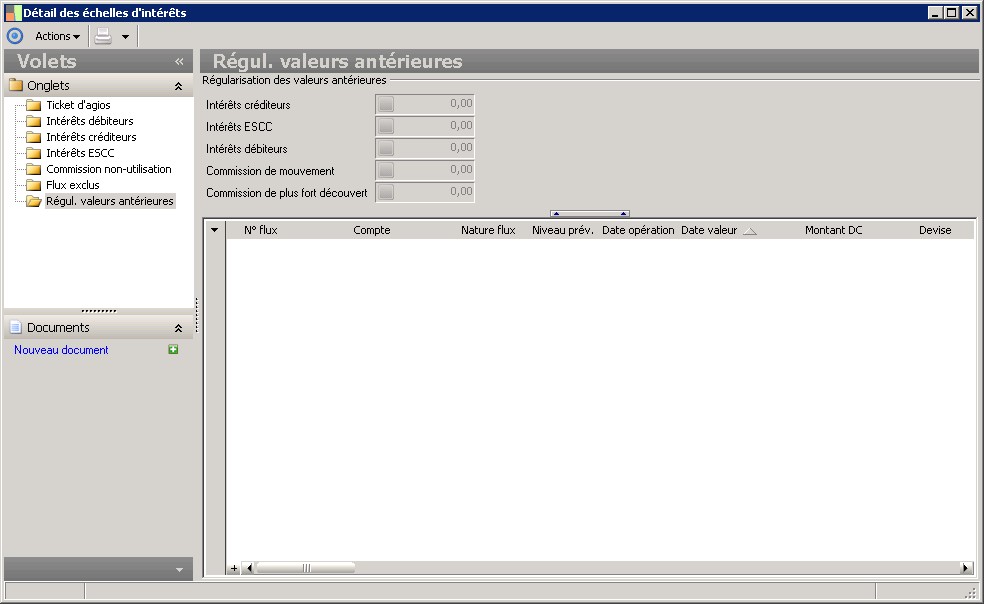Select Intérêts ESCC in the Onglets tree
This screenshot has width=984, height=604.
point(80,153)
